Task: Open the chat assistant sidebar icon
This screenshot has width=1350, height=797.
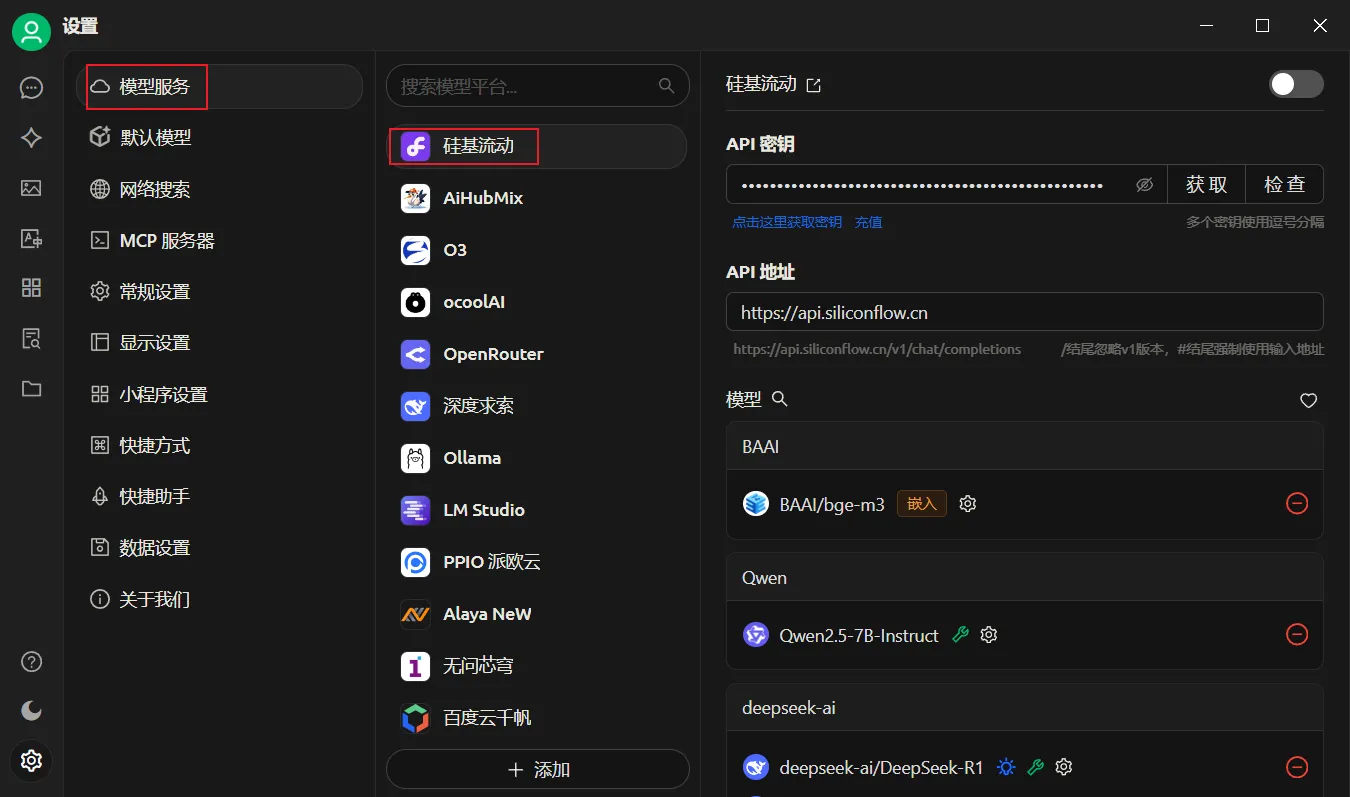Action: (x=31, y=88)
